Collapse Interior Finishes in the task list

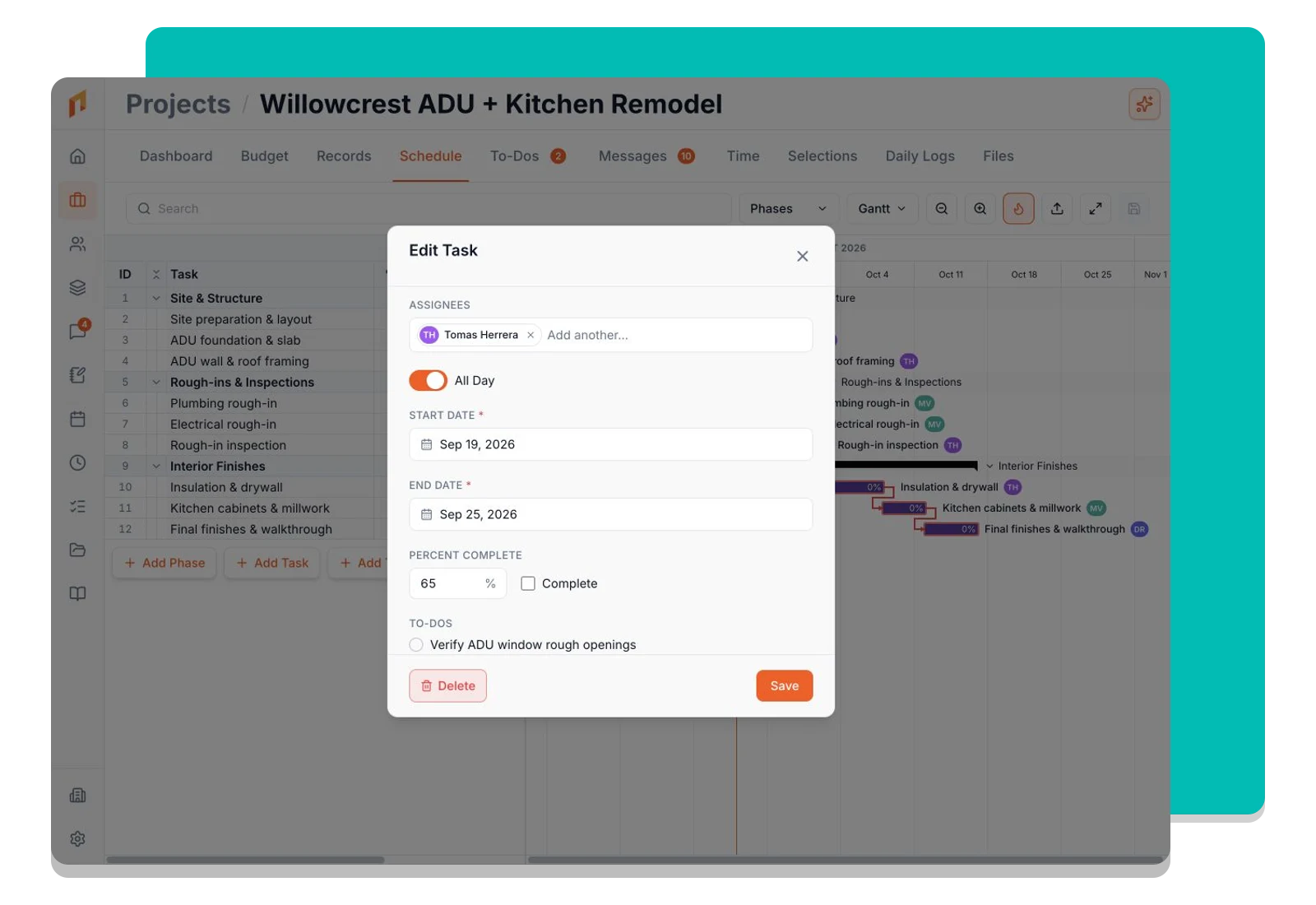click(x=156, y=466)
